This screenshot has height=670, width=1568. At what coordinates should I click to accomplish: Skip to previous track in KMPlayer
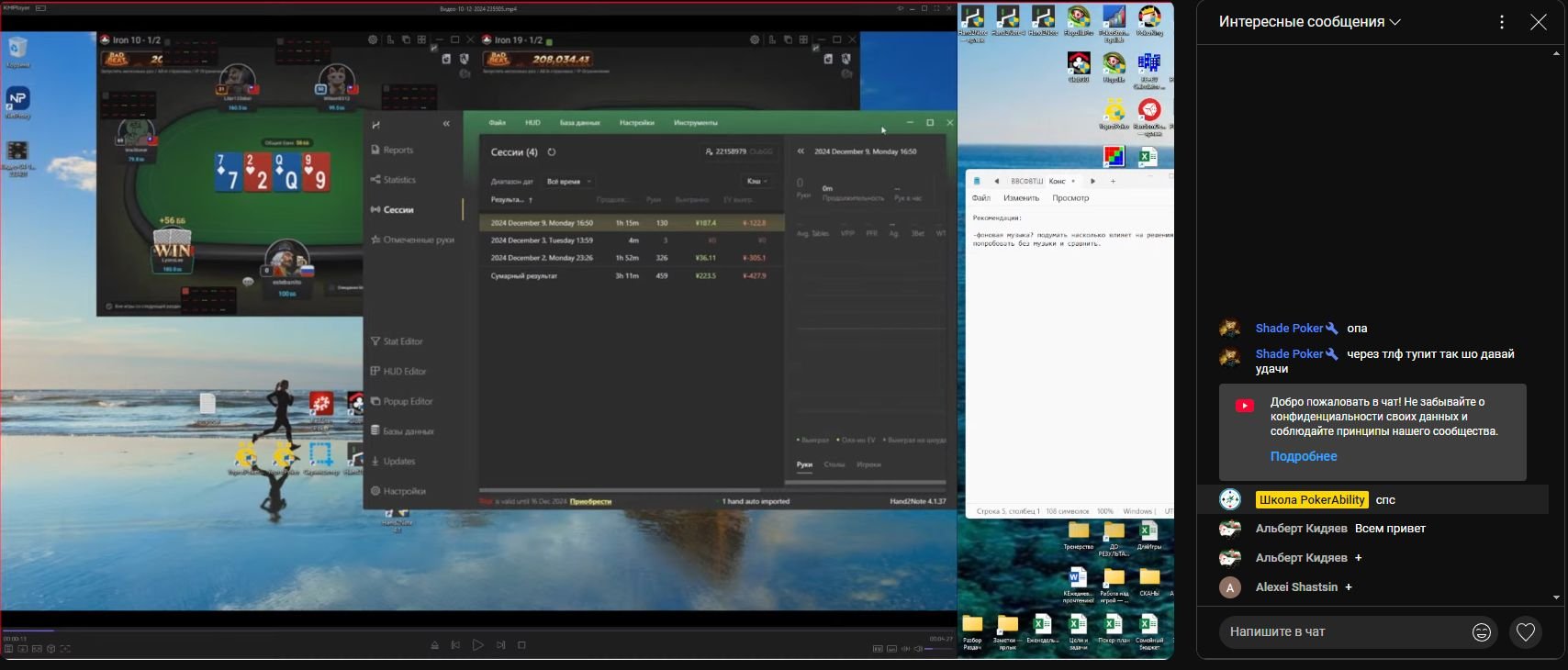(x=455, y=645)
